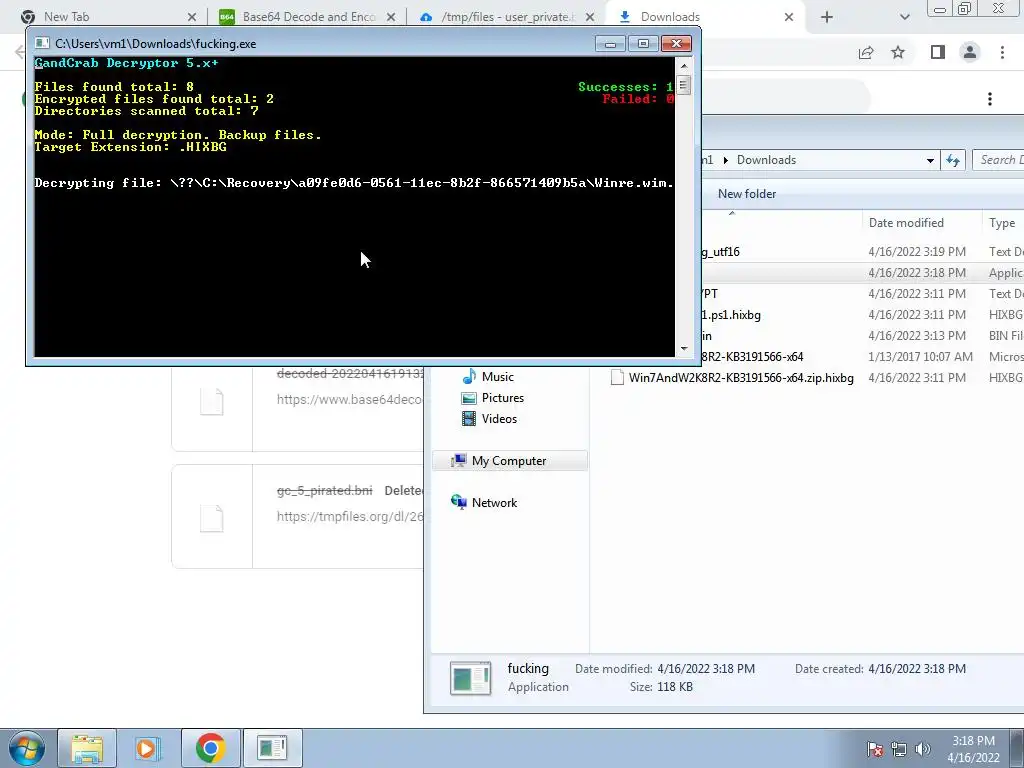
Task: Open the taskbar clock showing 3:18 PM
Action: coord(973,749)
